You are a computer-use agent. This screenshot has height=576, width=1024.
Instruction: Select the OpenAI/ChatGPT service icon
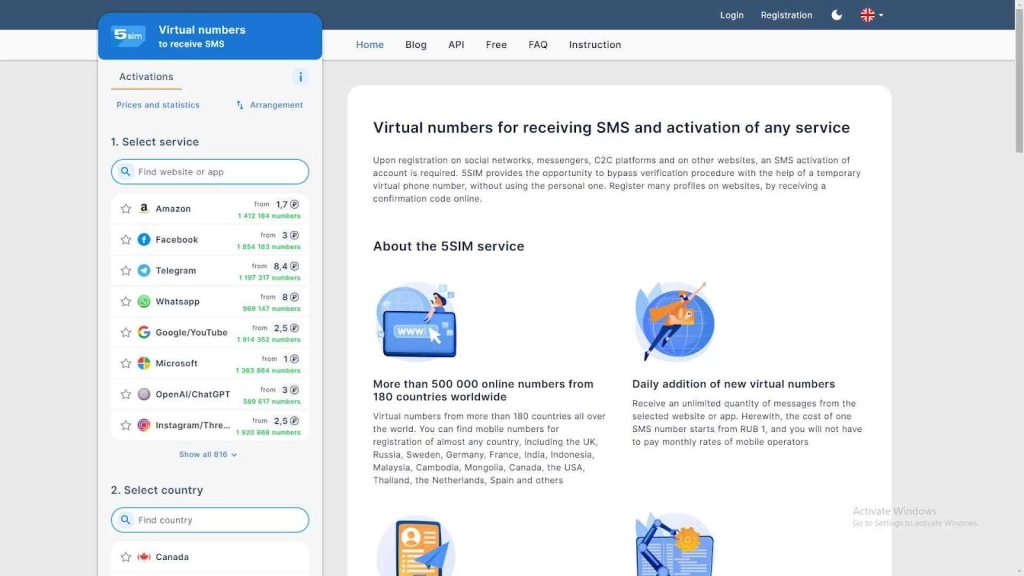coord(144,394)
